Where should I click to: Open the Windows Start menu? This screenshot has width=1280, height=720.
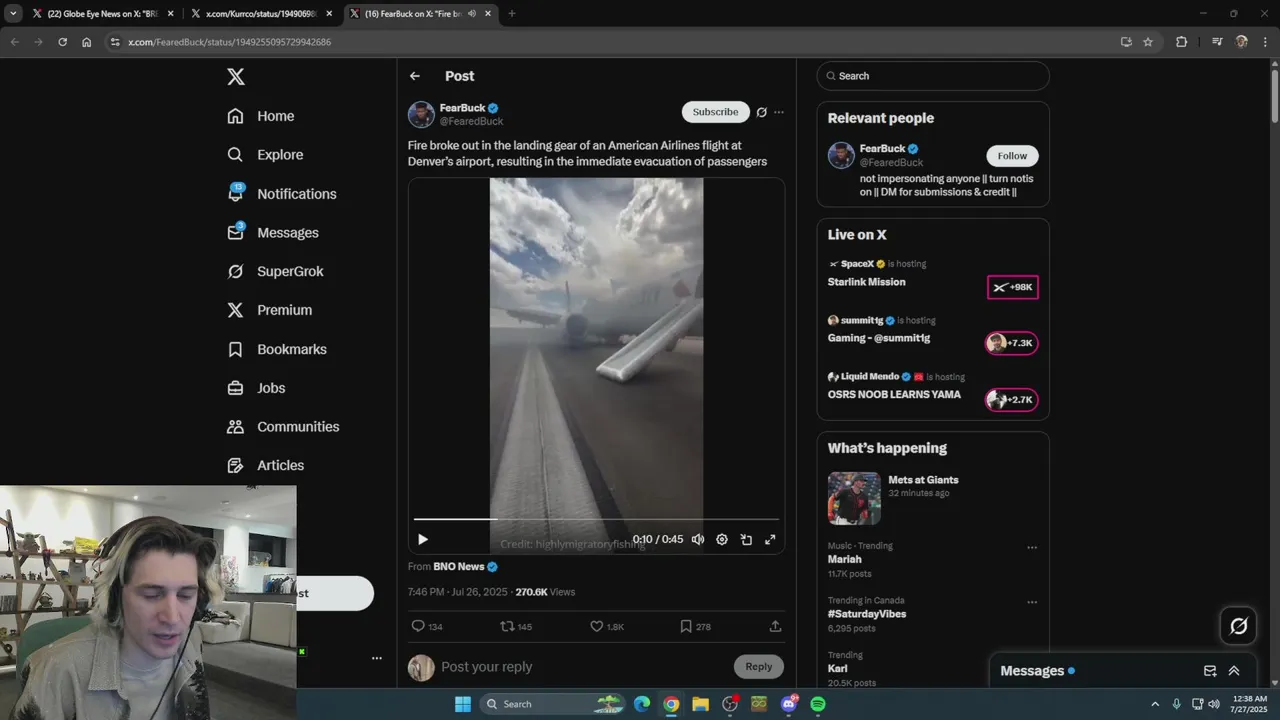463,704
